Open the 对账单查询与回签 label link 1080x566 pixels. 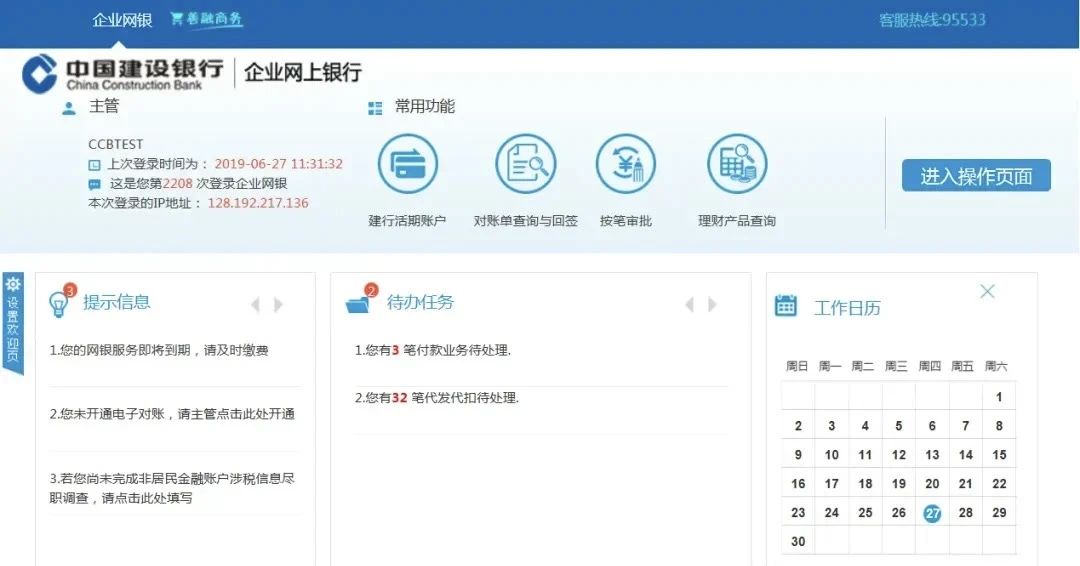[526, 221]
